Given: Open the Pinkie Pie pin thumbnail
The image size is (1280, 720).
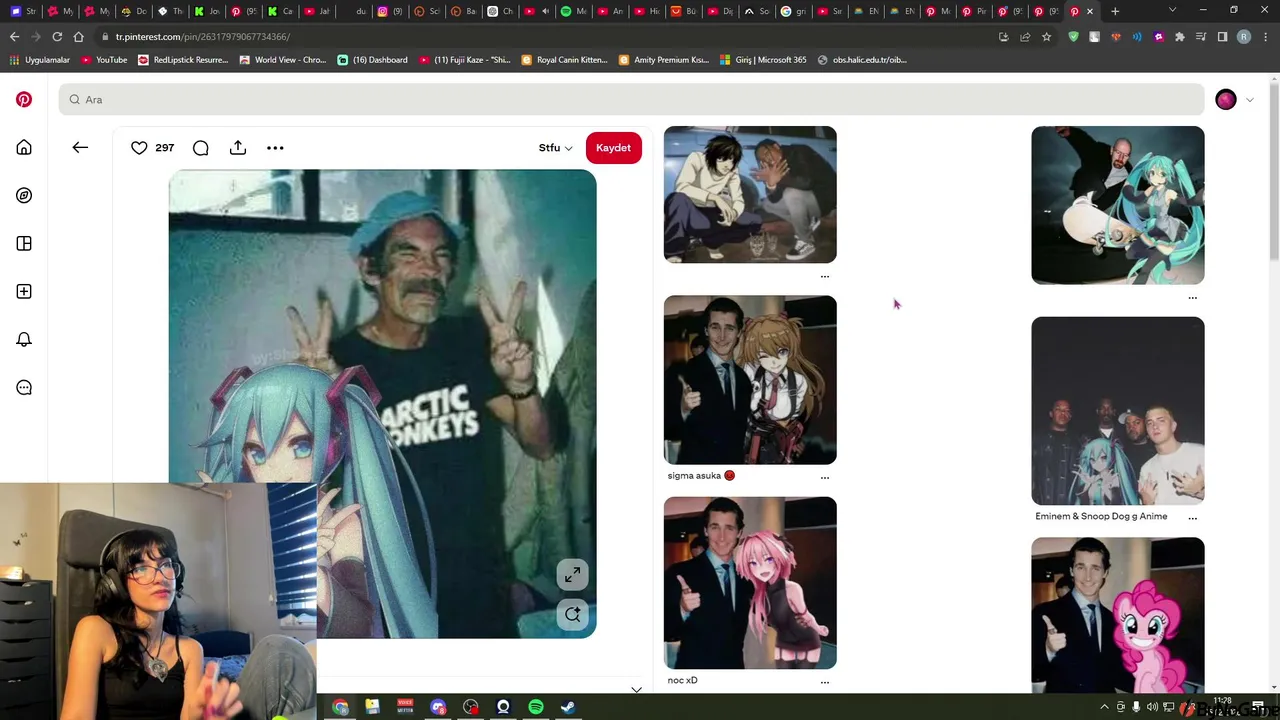Looking at the screenshot, I should [1118, 615].
